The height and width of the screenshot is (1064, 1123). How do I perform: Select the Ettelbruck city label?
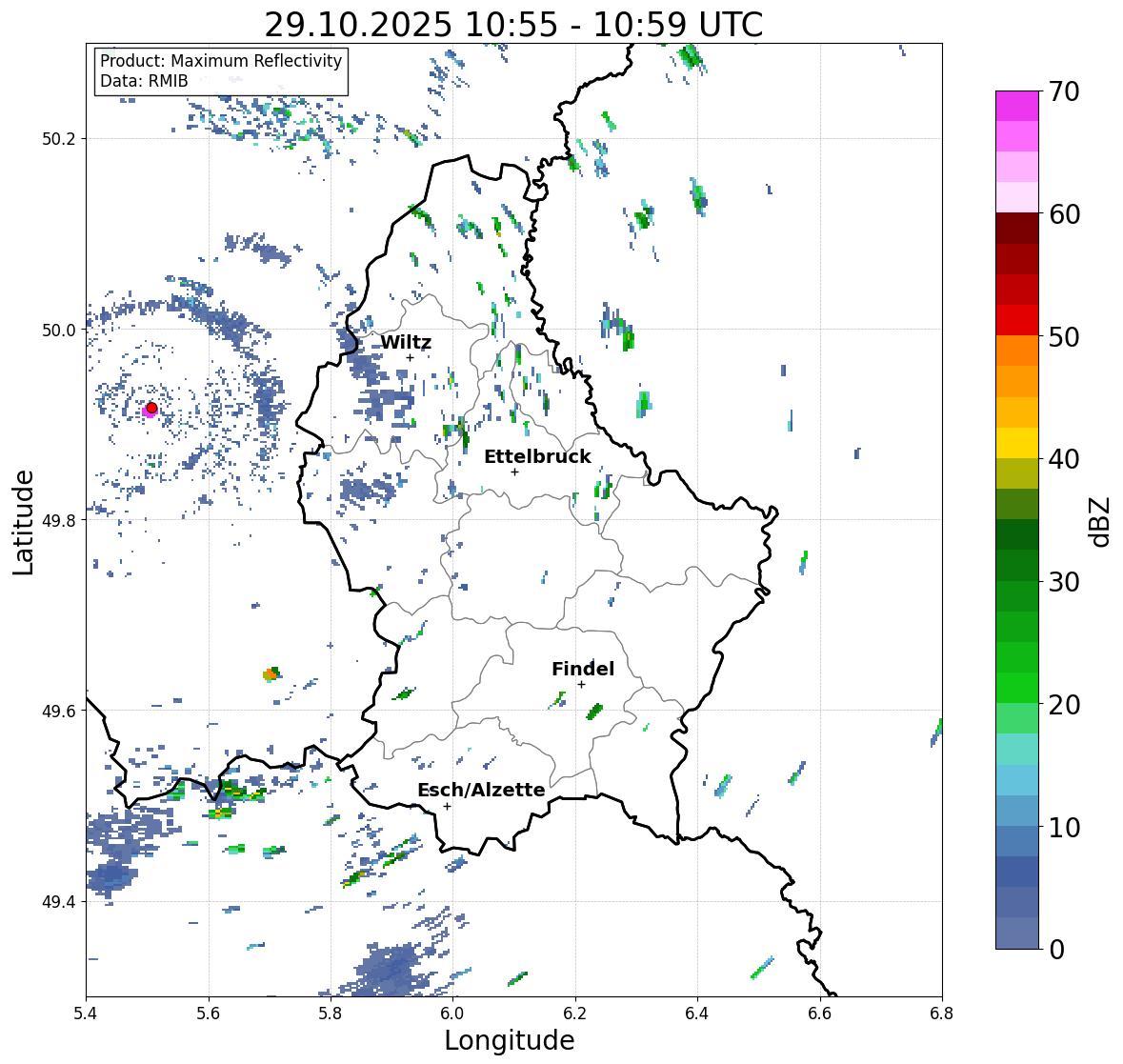tap(537, 456)
